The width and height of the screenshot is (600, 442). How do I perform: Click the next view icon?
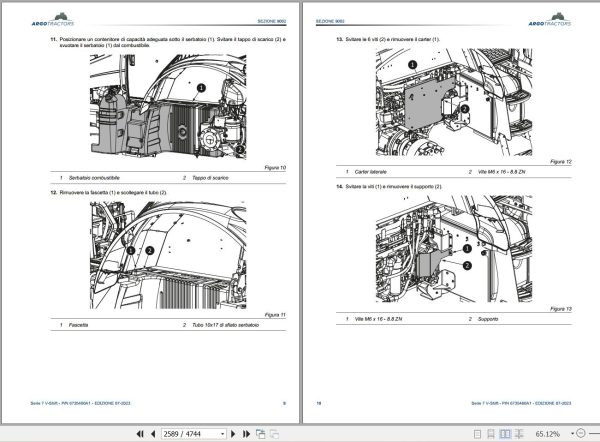coord(274,434)
